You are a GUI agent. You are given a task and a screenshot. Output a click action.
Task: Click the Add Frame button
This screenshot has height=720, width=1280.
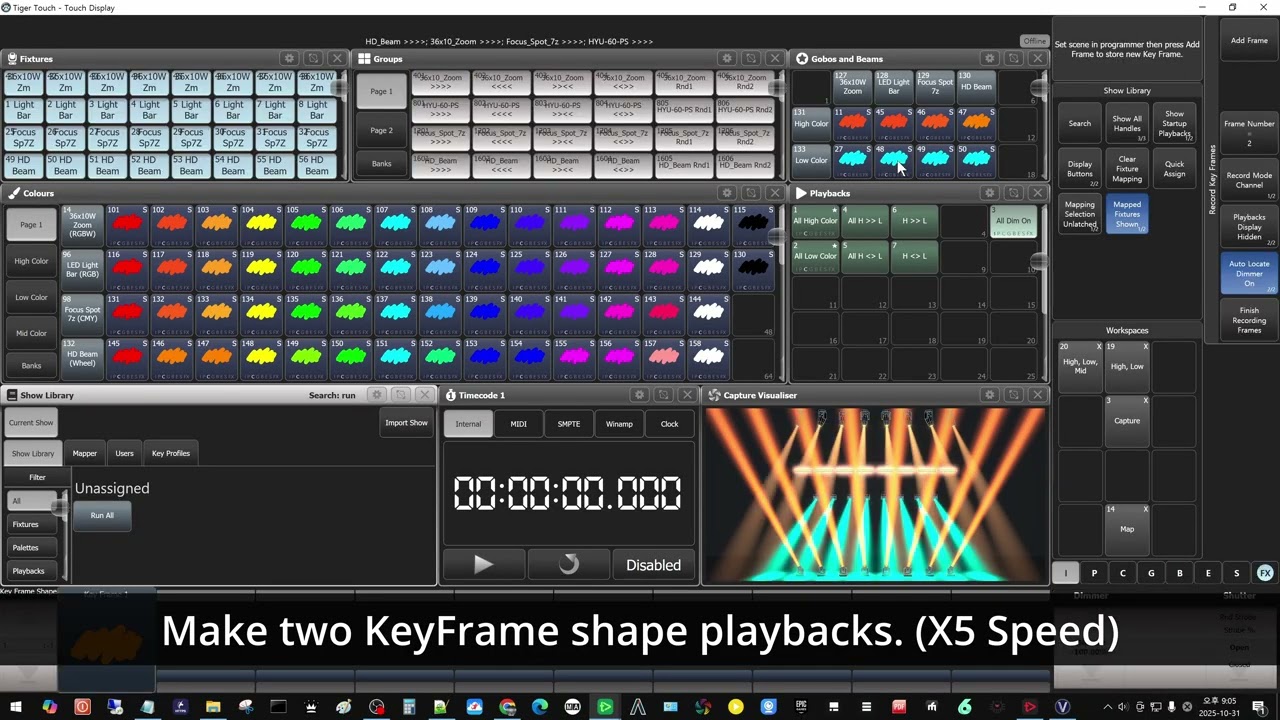tap(1249, 41)
